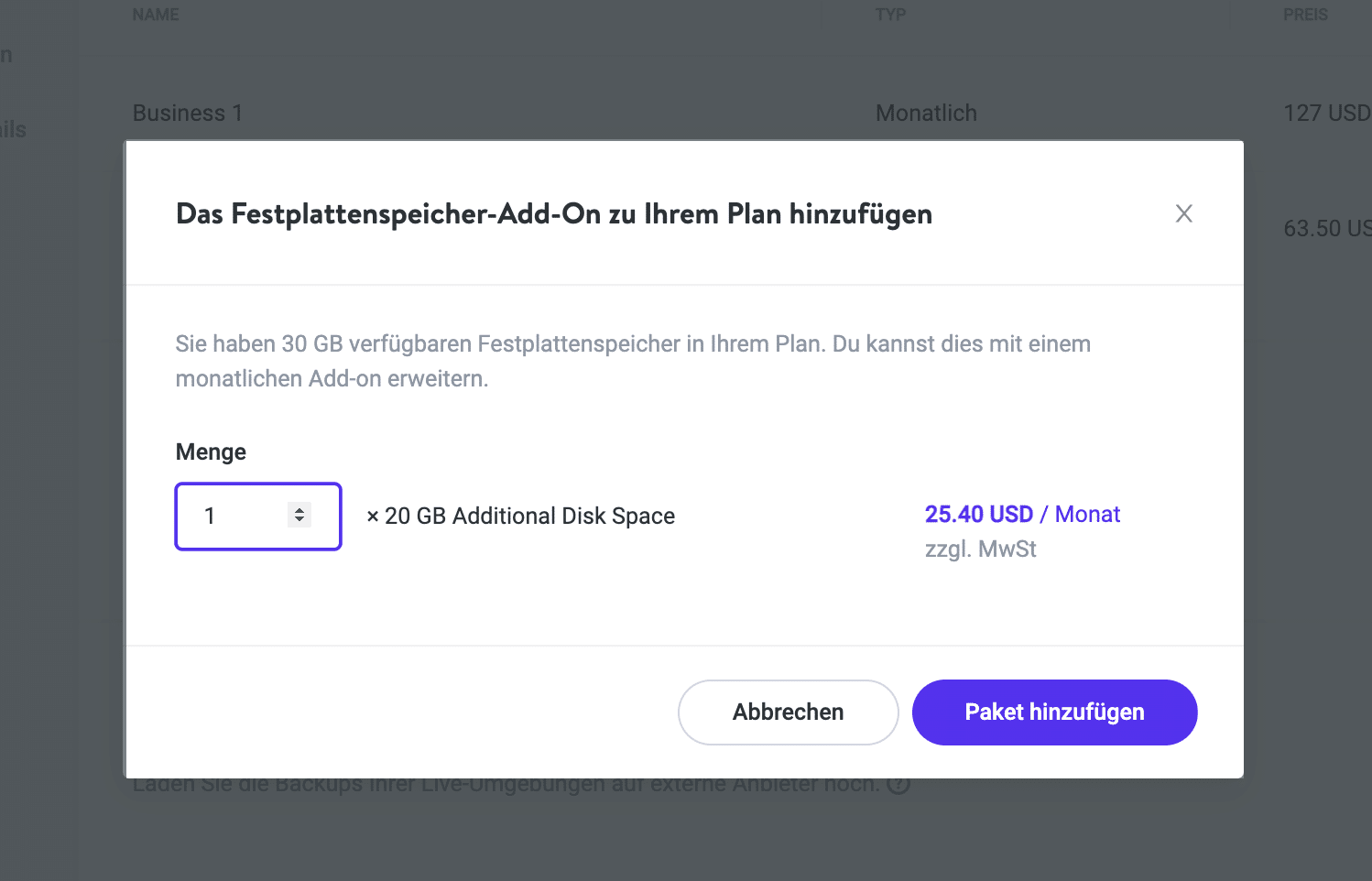Click the help question mark icon near backups text
The height and width of the screenshot is (881, 1372).
898,784
